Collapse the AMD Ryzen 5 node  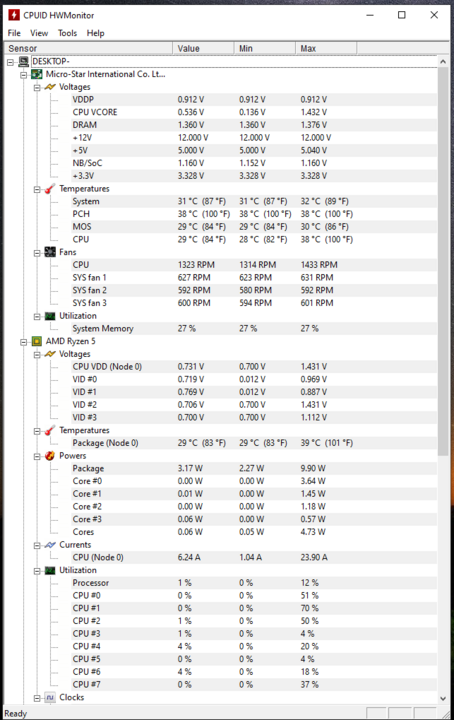point(23,342)
